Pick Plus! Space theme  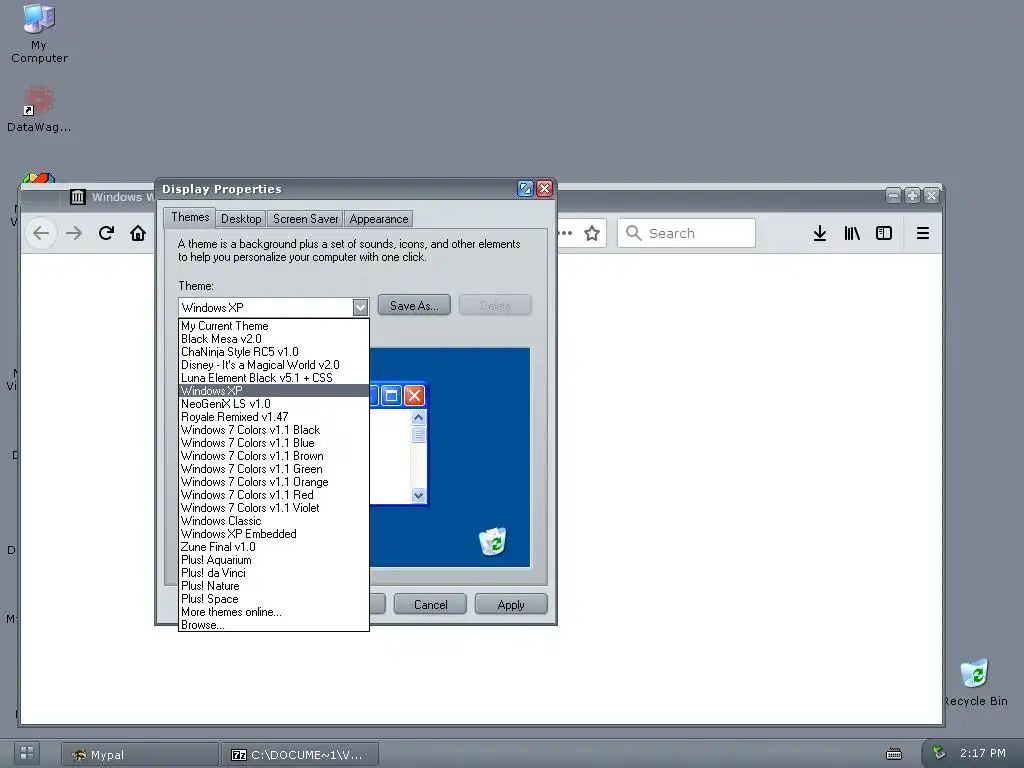tap(274, 600)
